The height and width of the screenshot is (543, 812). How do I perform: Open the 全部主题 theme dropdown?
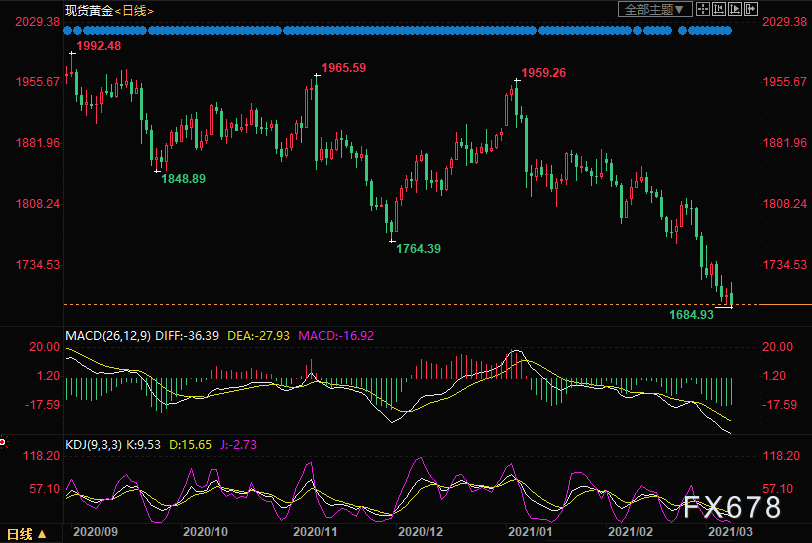pos(655,9)
